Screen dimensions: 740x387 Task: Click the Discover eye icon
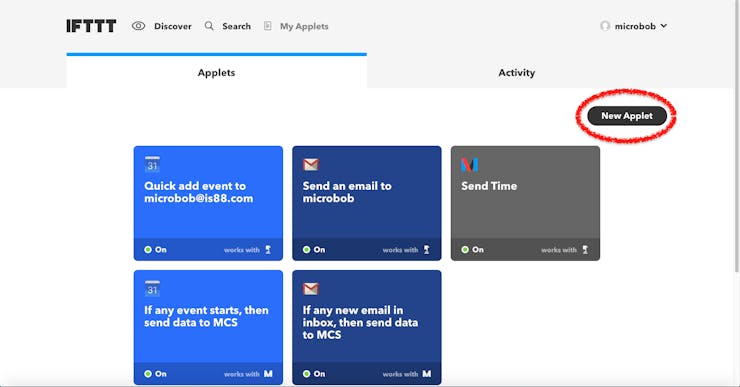[x=138, y=26]
